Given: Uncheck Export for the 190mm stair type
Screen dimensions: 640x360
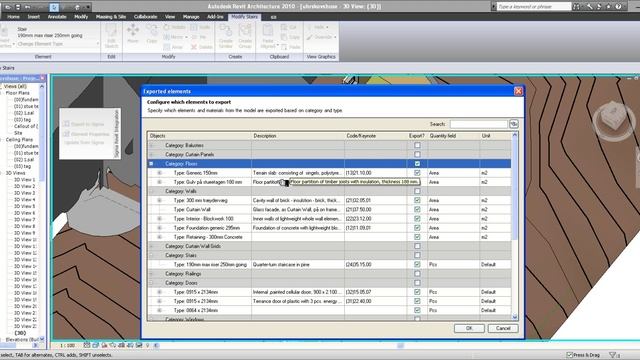Looking at the screenshot, I should tap(417, 264).
